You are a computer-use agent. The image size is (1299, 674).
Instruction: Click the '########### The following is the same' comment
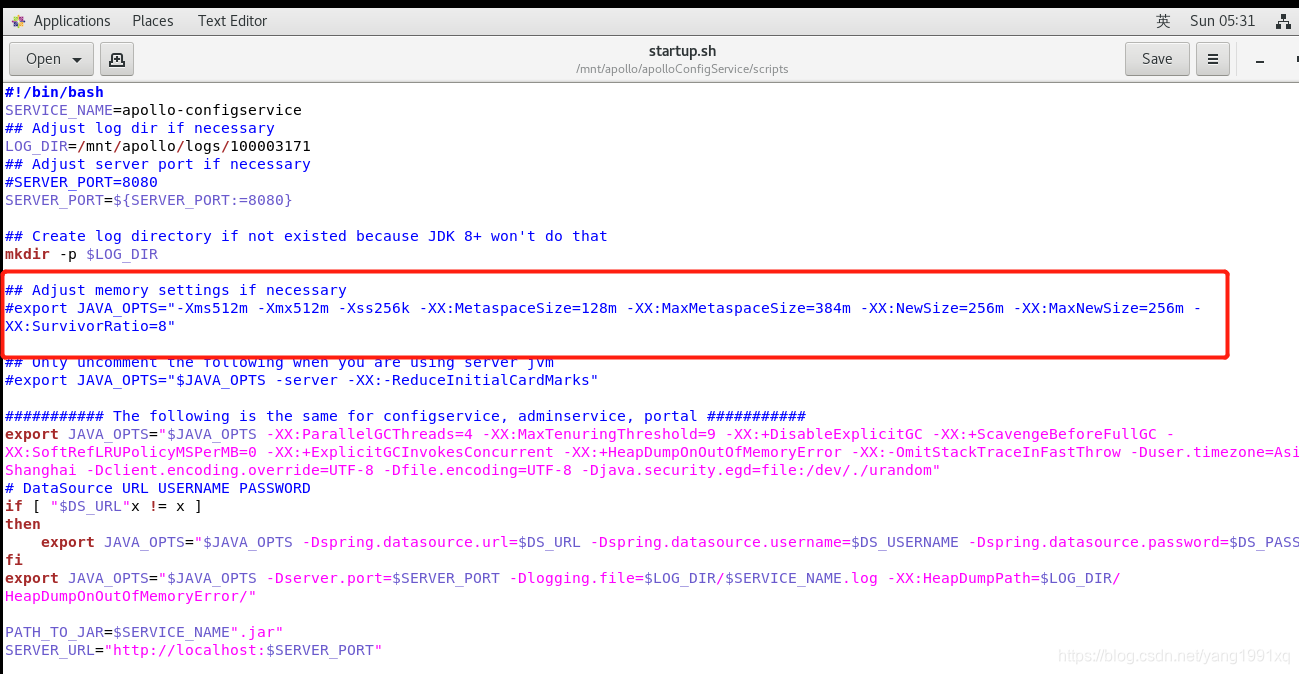tap(405, 416)
